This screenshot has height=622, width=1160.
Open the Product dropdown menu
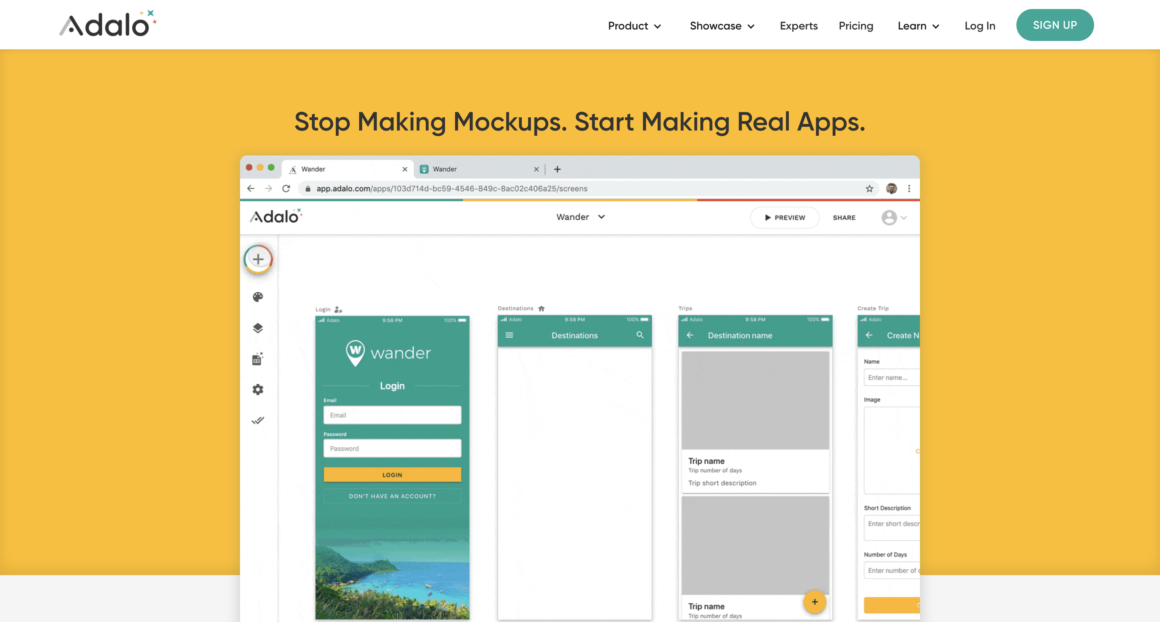click(x=634, y=26)
